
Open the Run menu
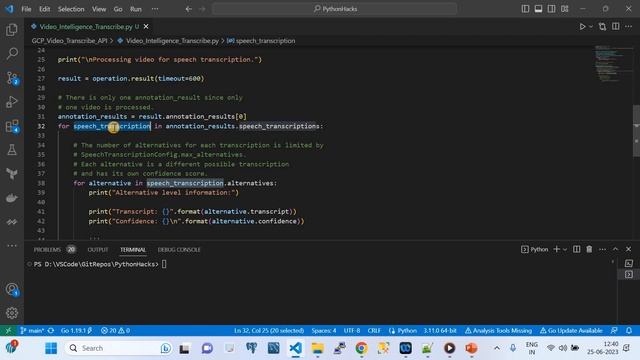coord(136,9)
